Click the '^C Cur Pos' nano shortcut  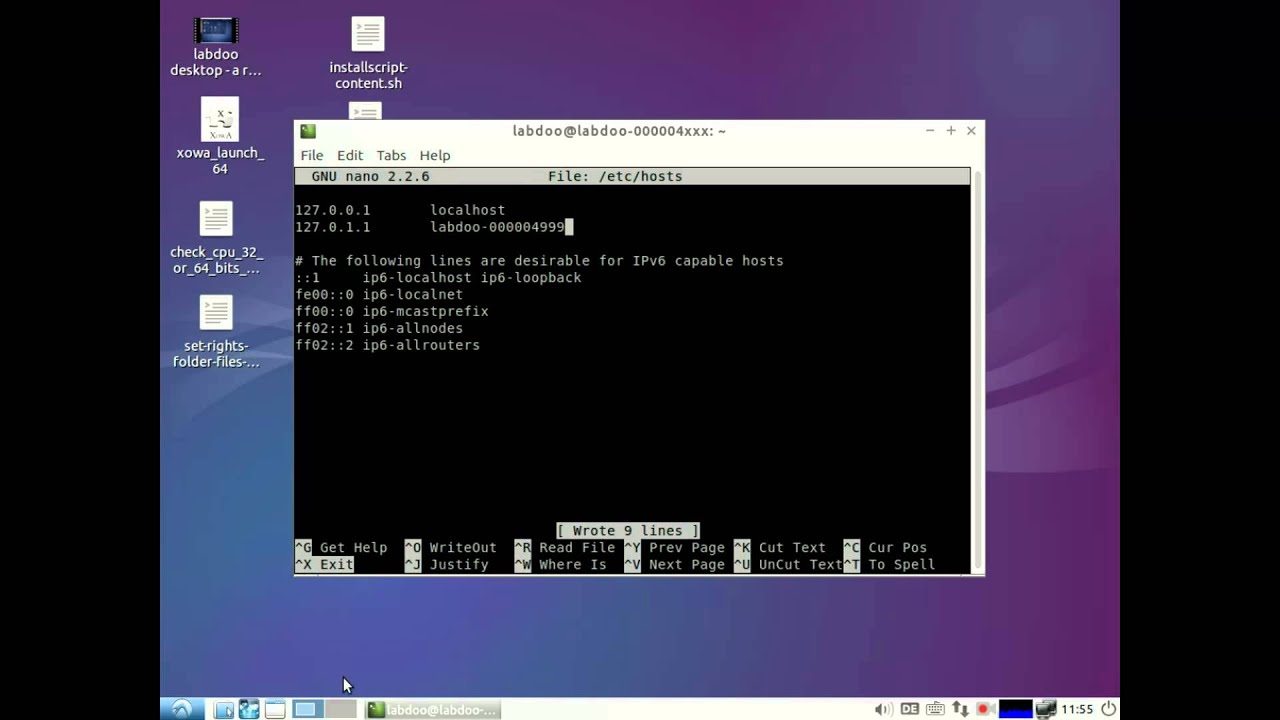point(885,548)
